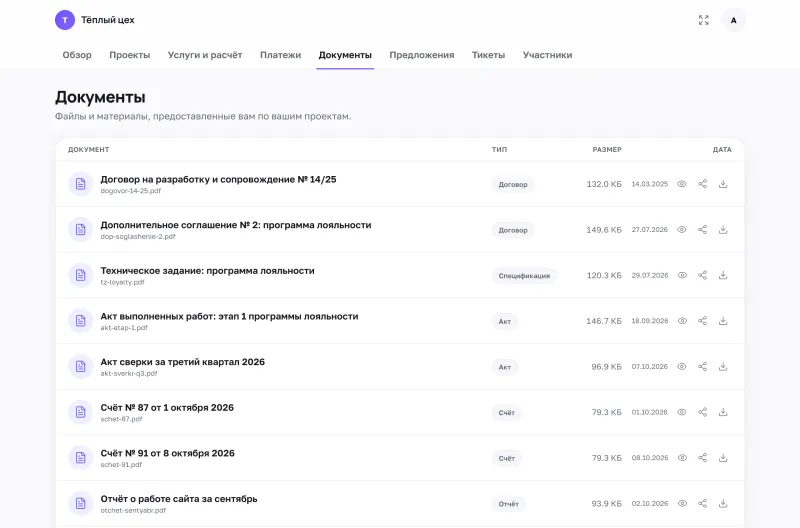
Task: Open Отчёт о работе сайта за сентябрь title
Action: (179, 499)
